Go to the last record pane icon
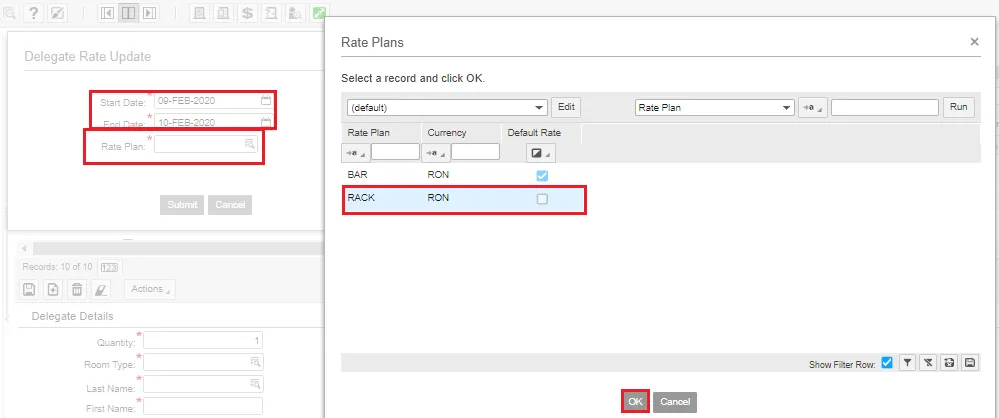The height and width of the screenshot is (418, 999). click(149, 13)
